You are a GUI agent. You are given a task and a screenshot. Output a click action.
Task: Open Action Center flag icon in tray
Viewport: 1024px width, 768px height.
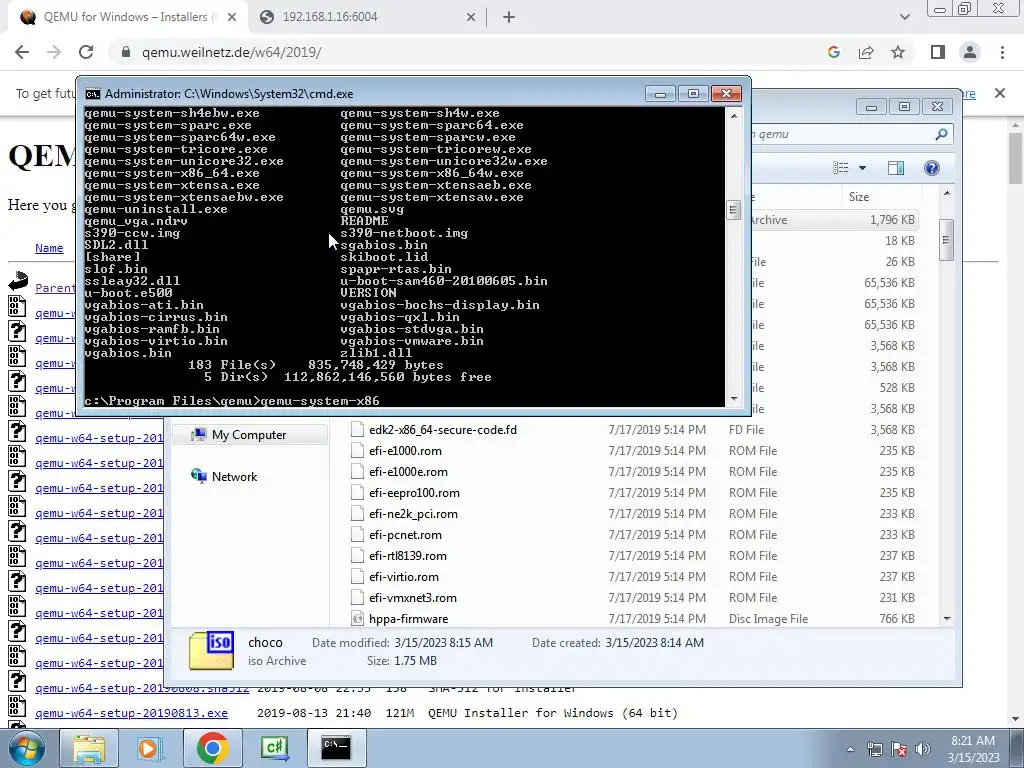[x=899, y=749]
